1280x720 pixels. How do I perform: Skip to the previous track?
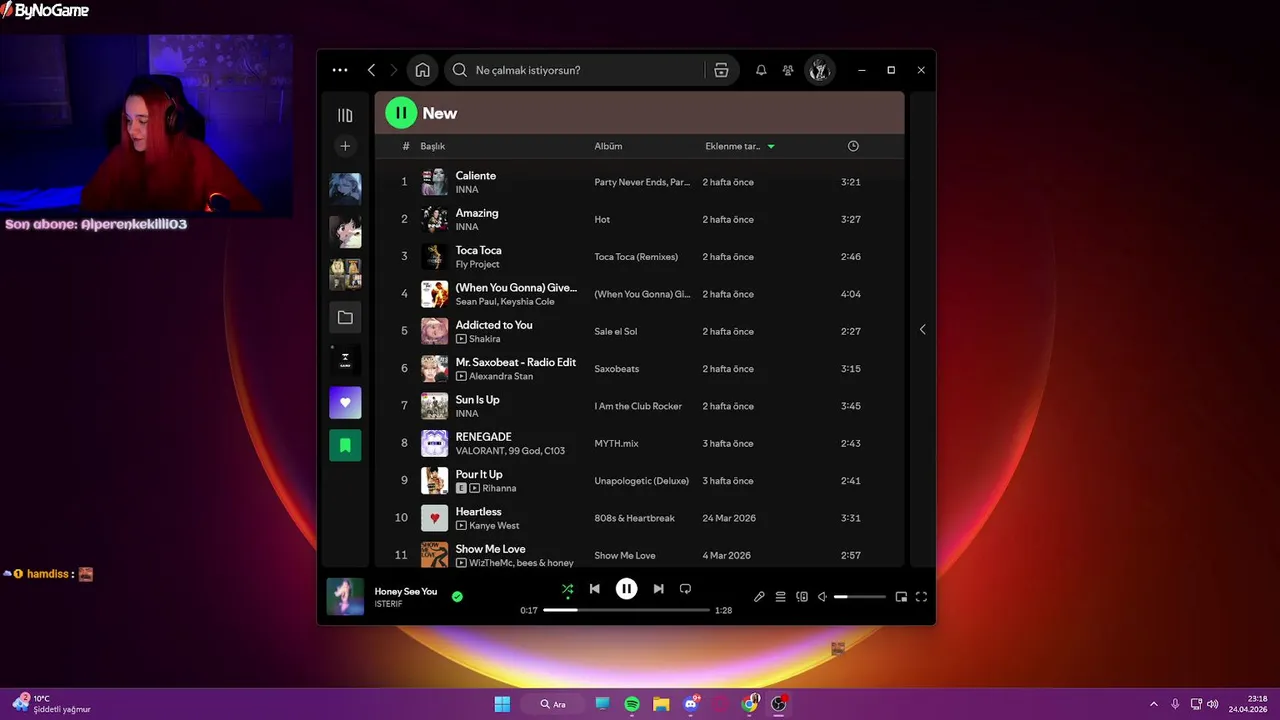(x=594, y=589)
